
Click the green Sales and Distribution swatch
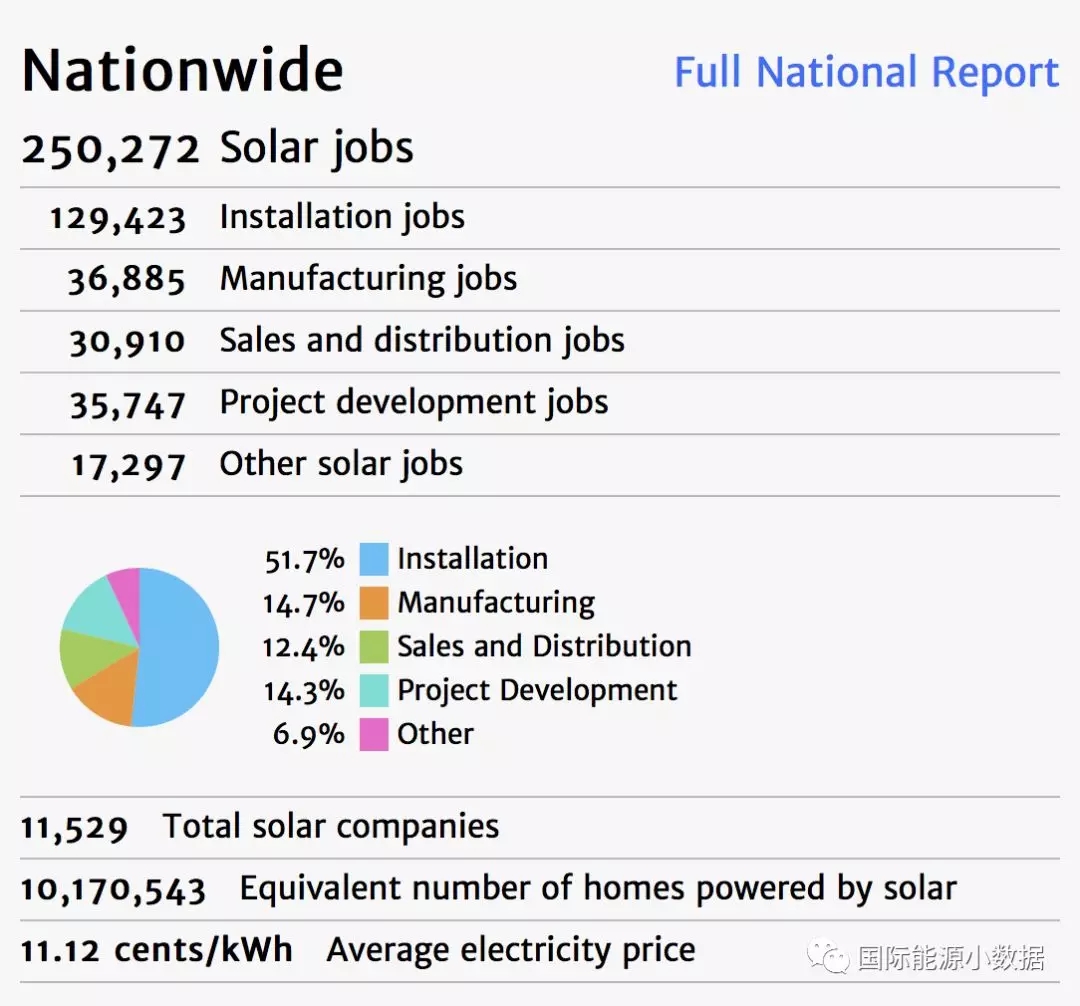[373, 647]
